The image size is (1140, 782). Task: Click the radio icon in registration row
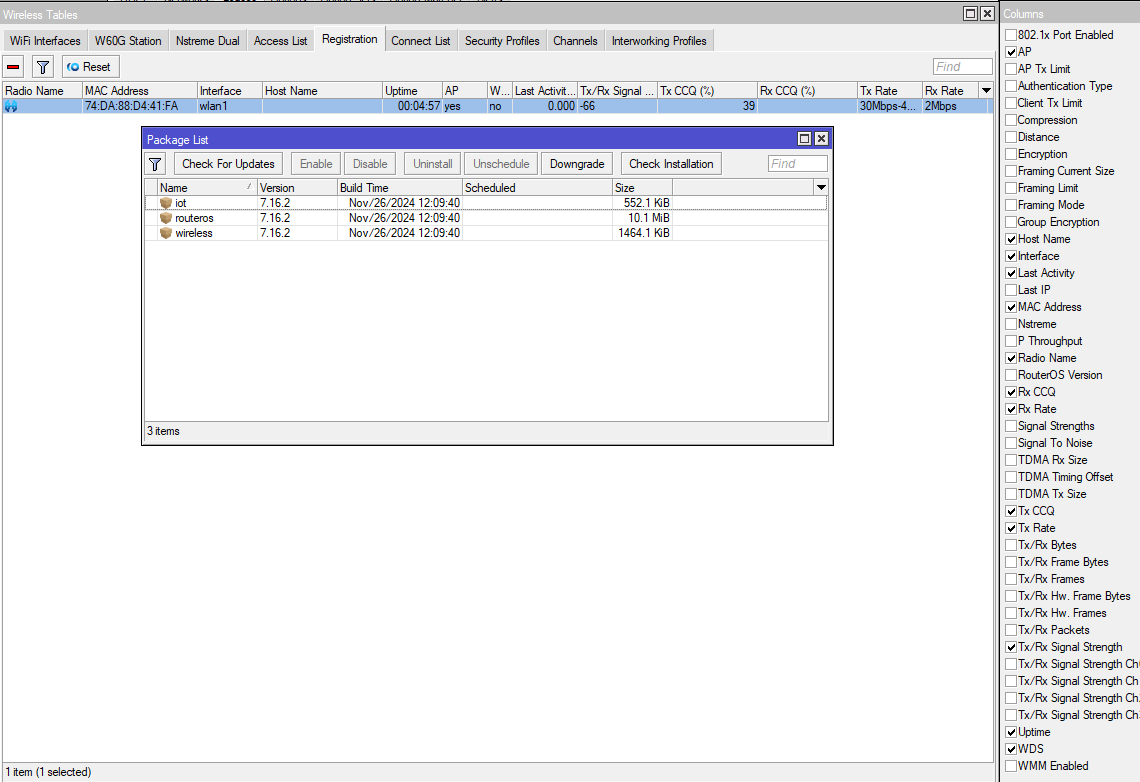11,106
